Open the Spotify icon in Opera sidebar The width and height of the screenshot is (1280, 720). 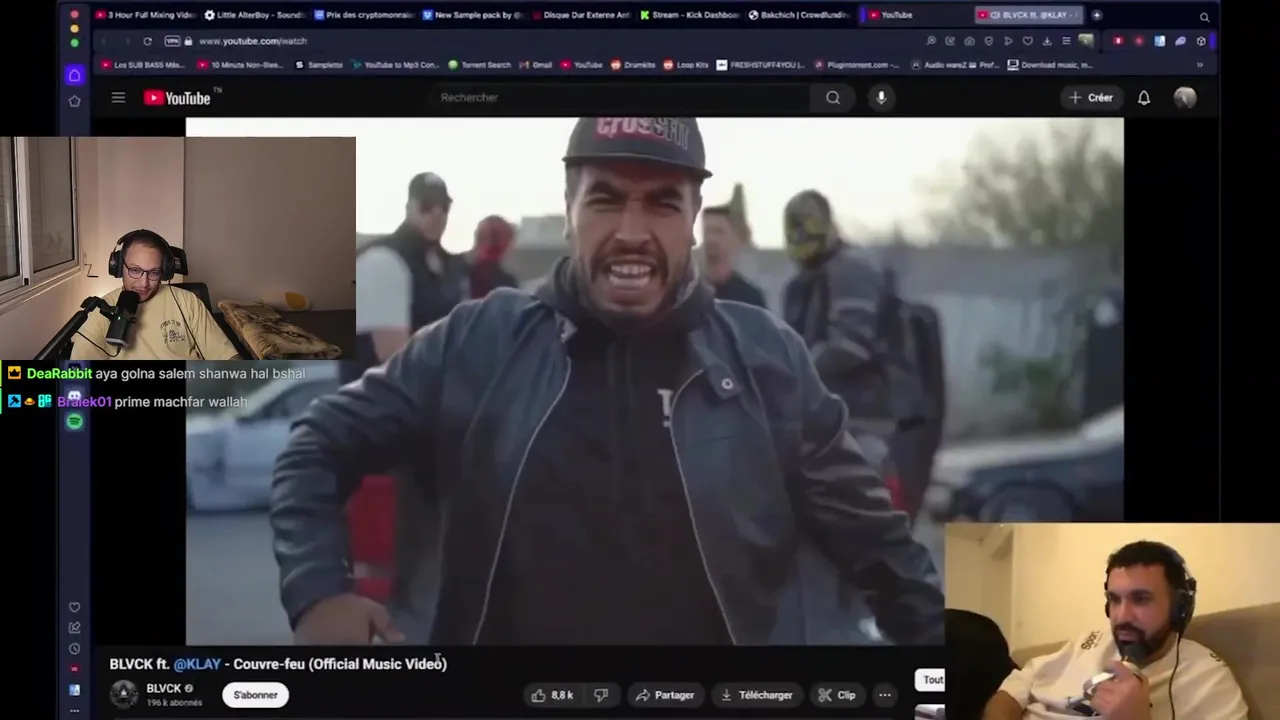tap(75, 422)
